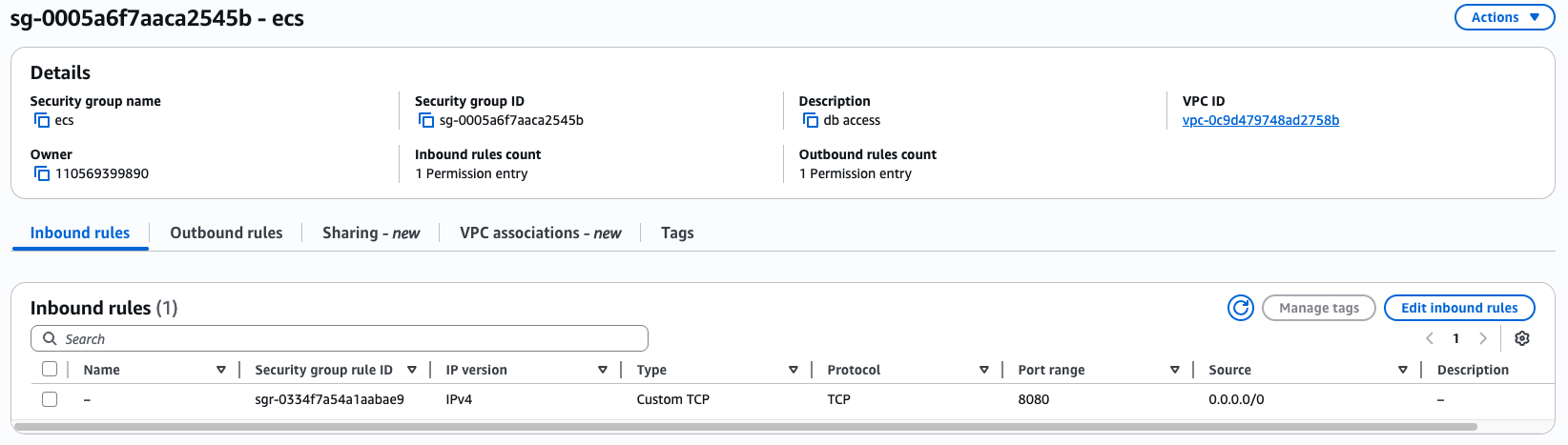Image resolution: width=1568 pixels, height=445 pixels.
Task: Copy the security group name ecs
Action: pyautogui.click(x=42, y=120)
